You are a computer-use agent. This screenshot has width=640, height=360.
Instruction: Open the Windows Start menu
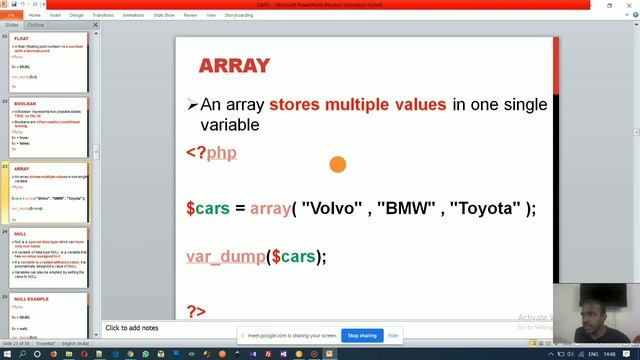(x=7, y=354)
